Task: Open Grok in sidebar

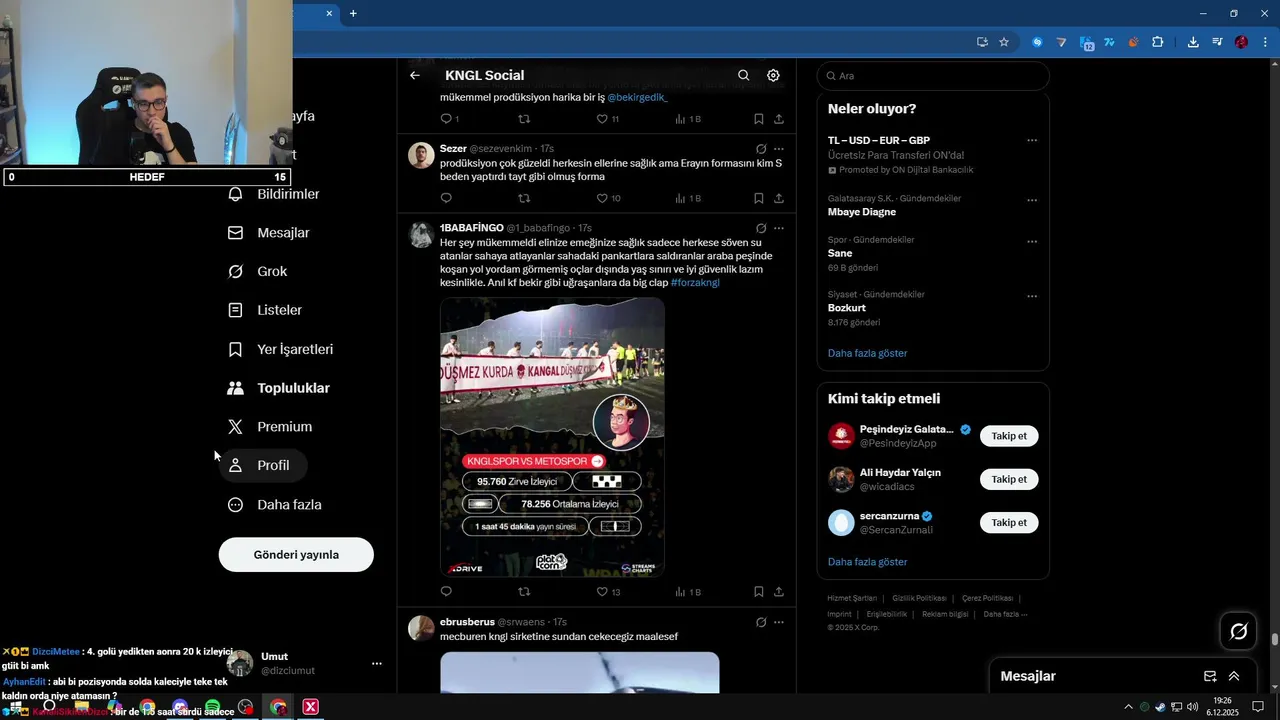Action: tap(258, 271)
